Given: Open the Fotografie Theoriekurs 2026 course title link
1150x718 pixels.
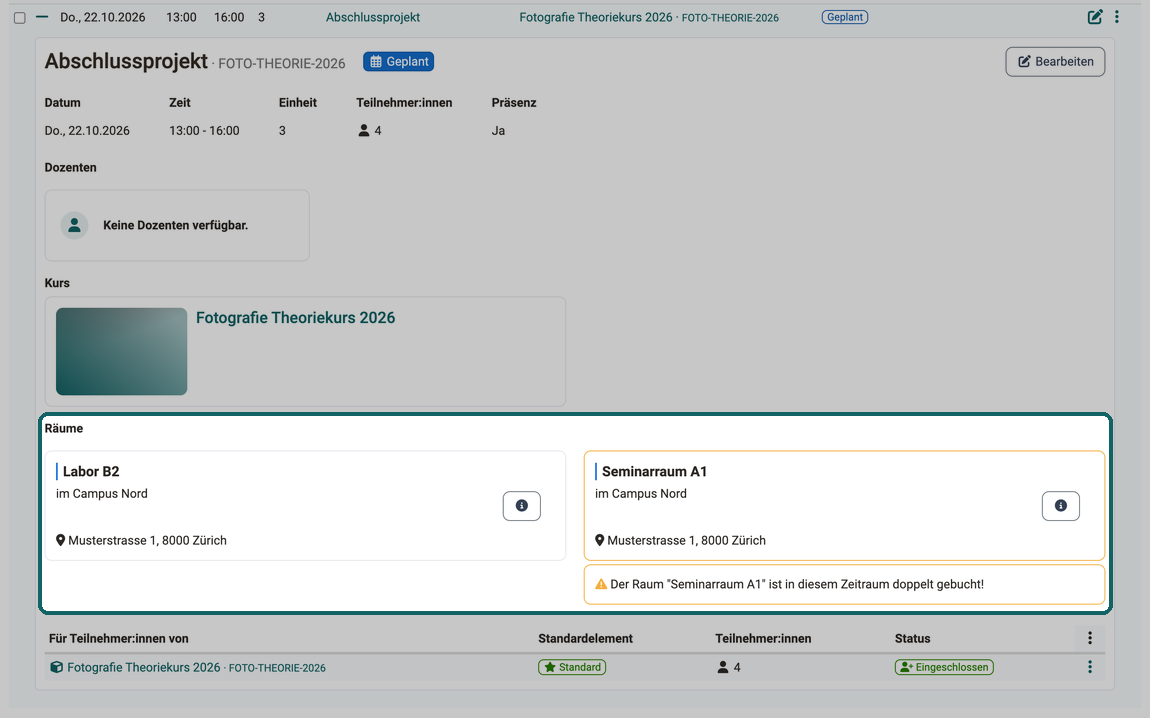Looking at the screenshot, I should [x=296, y=318].
